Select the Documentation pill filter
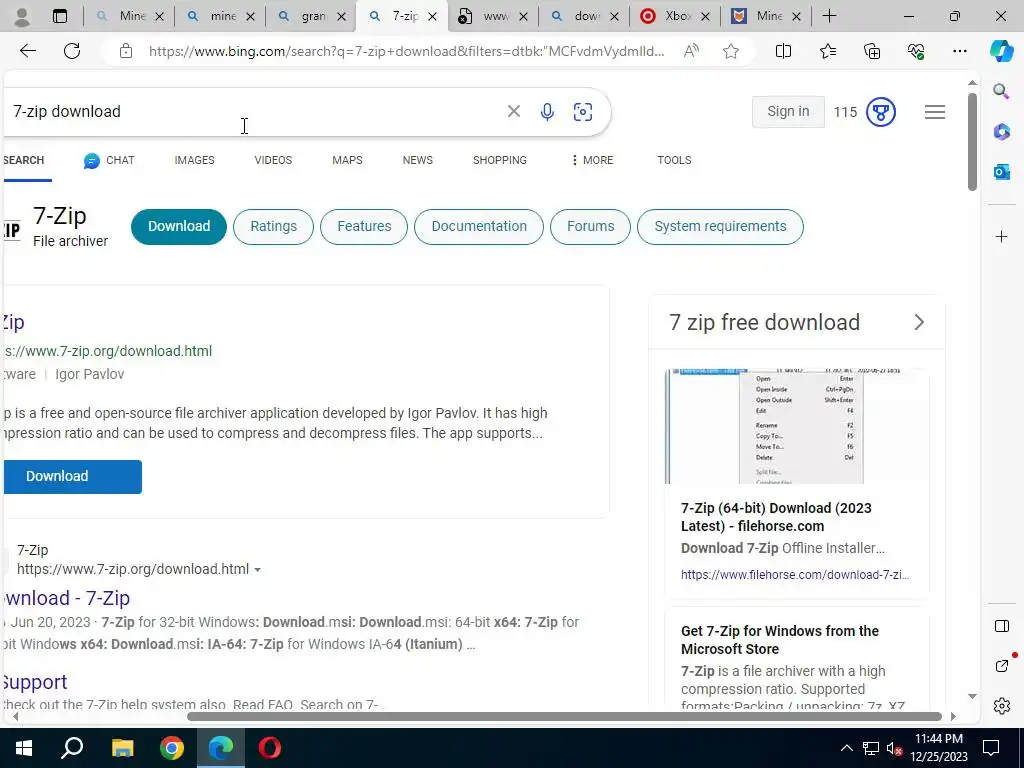1024x768 pixels. pyautogui.click(x=479, y=227)
